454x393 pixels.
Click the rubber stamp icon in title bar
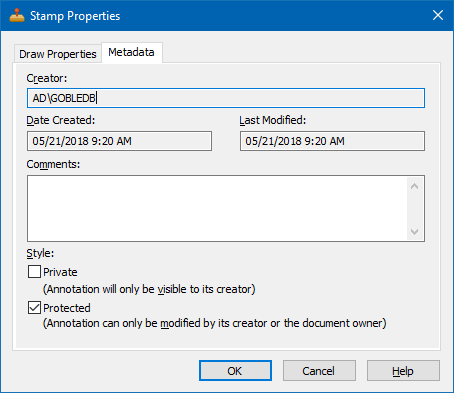point(17,15)
